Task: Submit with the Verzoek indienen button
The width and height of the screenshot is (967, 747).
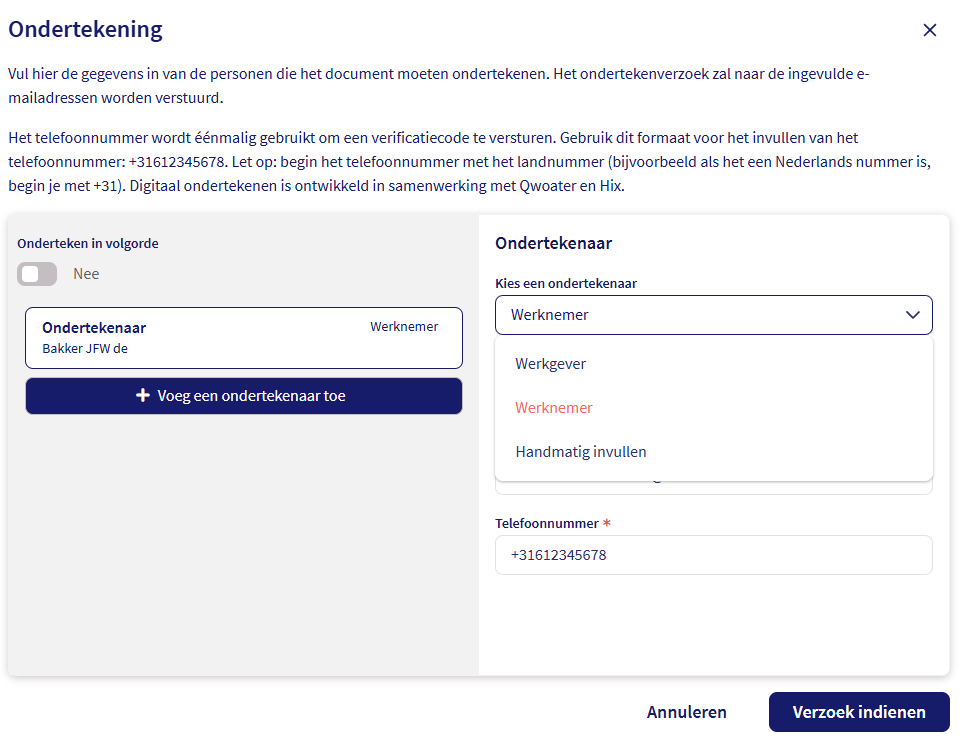Action: click(x=858, y=712)
